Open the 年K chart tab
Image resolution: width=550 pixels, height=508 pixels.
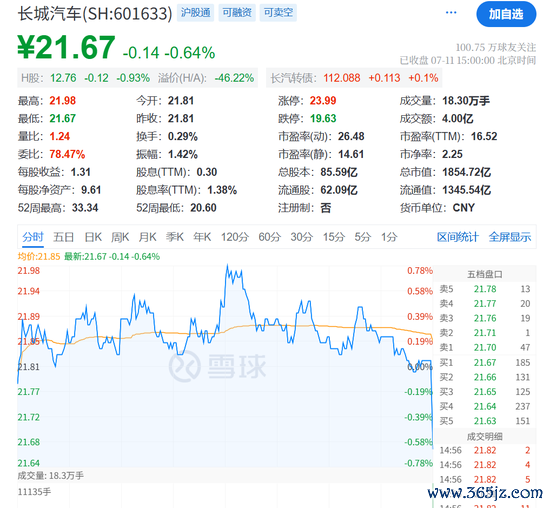pyautogui.click(x=202, y=237)
